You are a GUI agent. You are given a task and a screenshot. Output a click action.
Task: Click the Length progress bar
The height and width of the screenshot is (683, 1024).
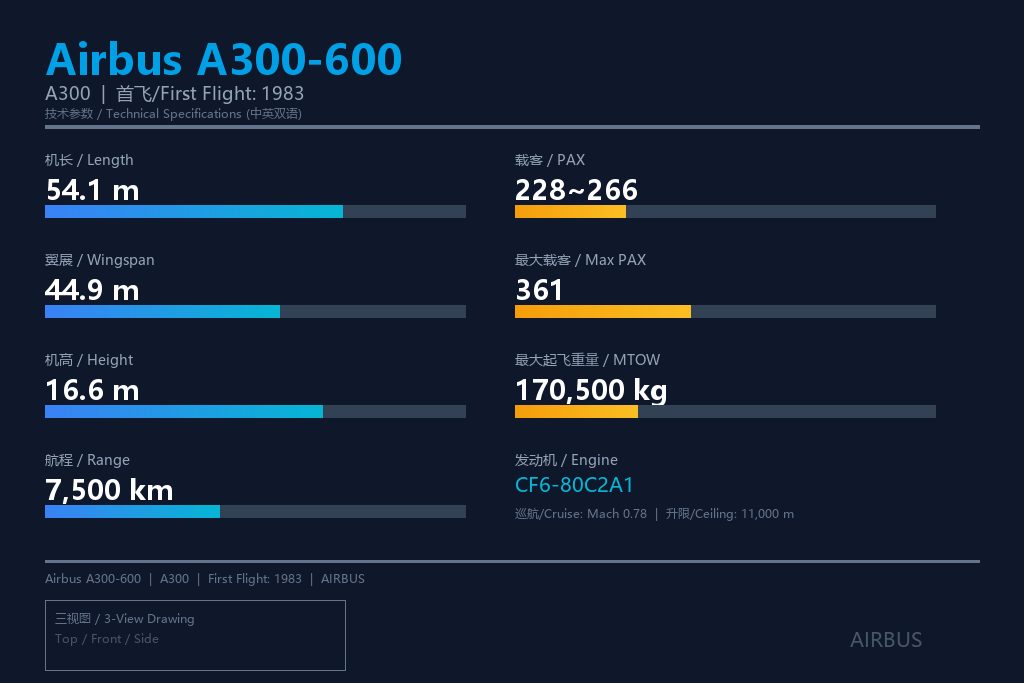(255, 212)
